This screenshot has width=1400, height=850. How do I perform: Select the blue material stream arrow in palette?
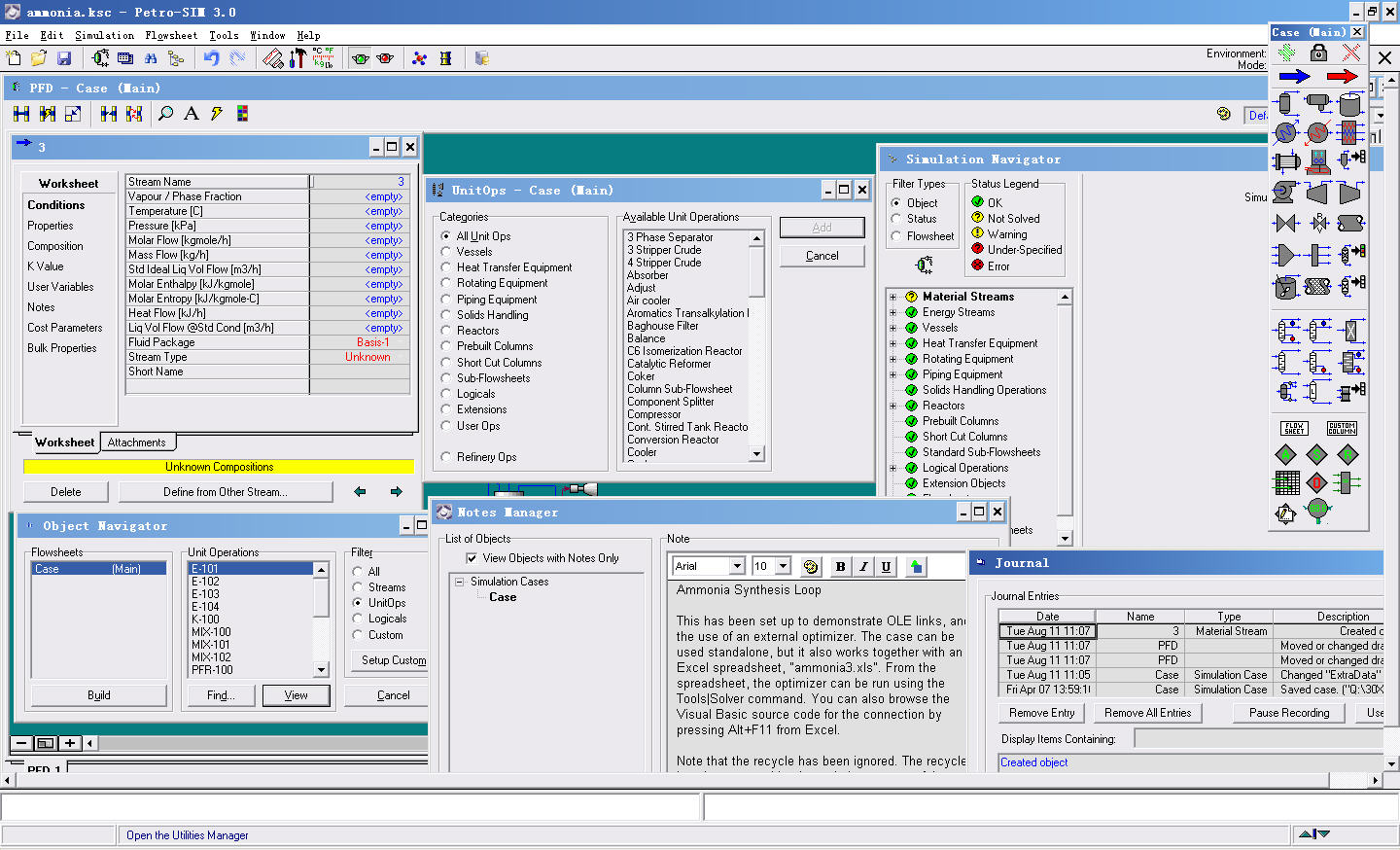[1294, 77]
